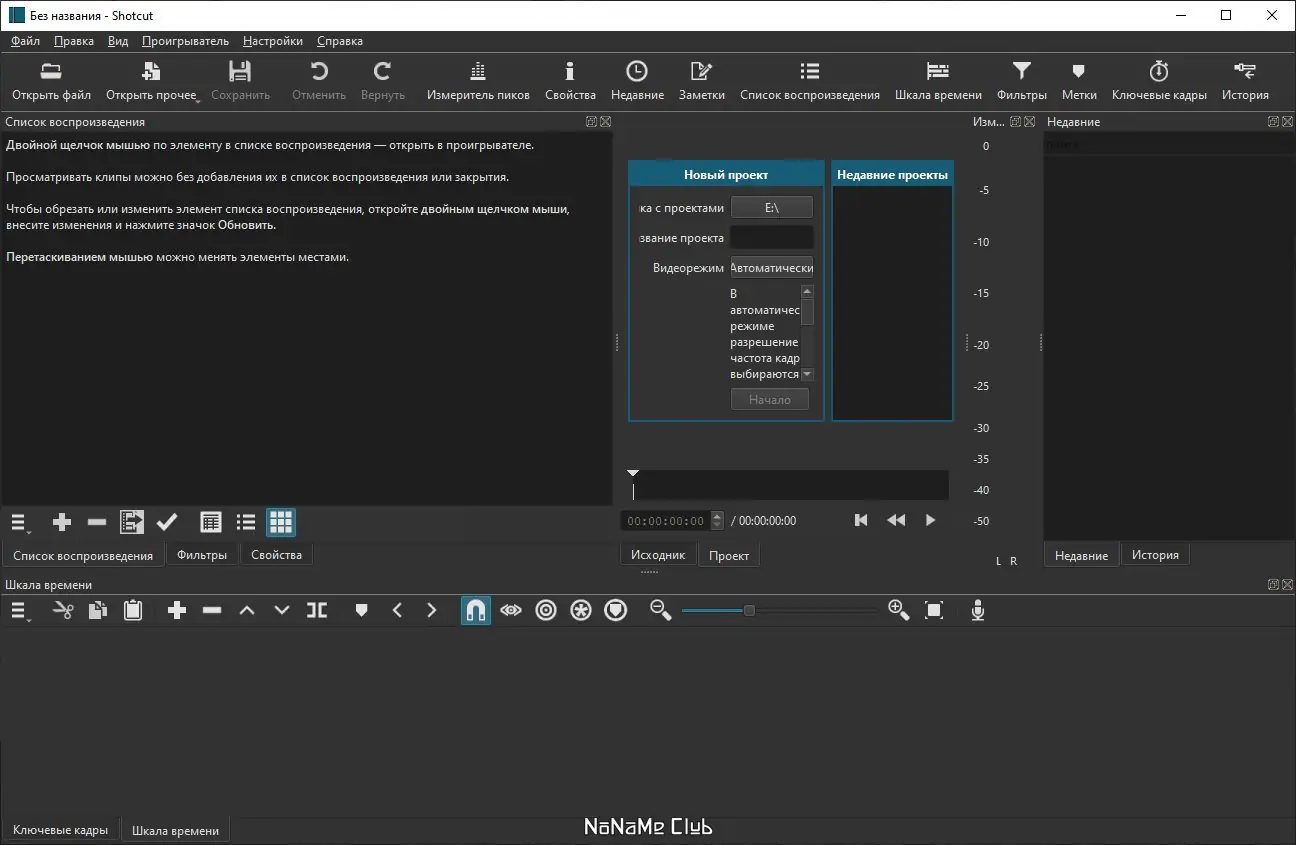Toggle the magnet snapping button in timeline
This screenshot has height=845, width=1296.
[x=476, y=610]
